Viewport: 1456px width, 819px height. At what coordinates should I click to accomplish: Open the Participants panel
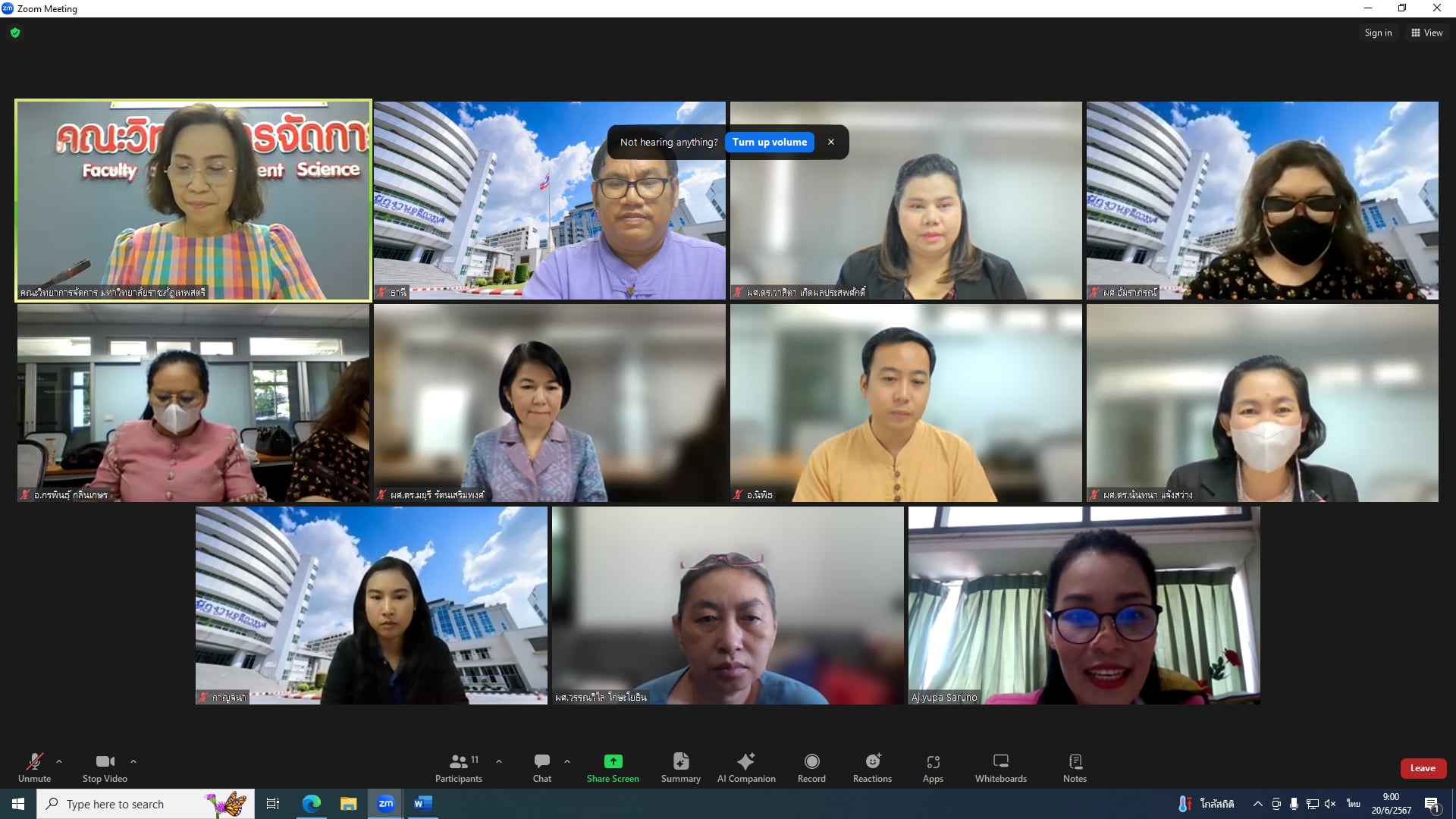[458, 767]
